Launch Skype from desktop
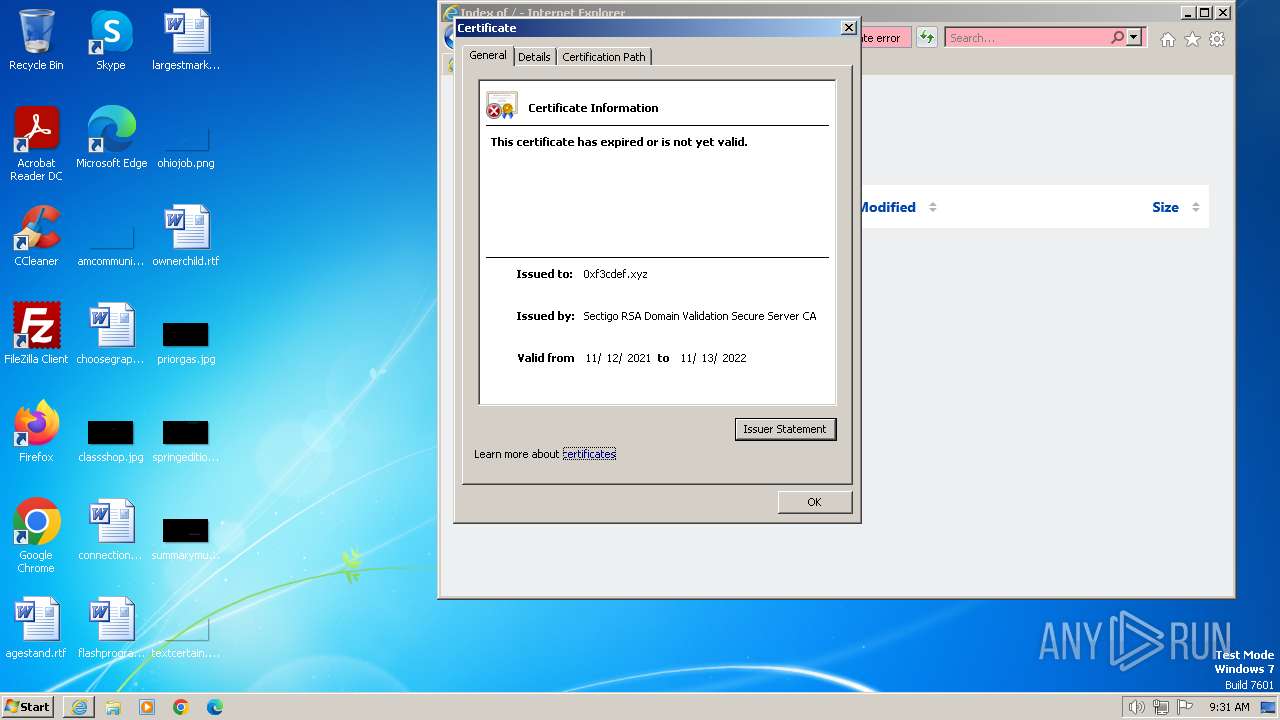 (x=110, y=40)
